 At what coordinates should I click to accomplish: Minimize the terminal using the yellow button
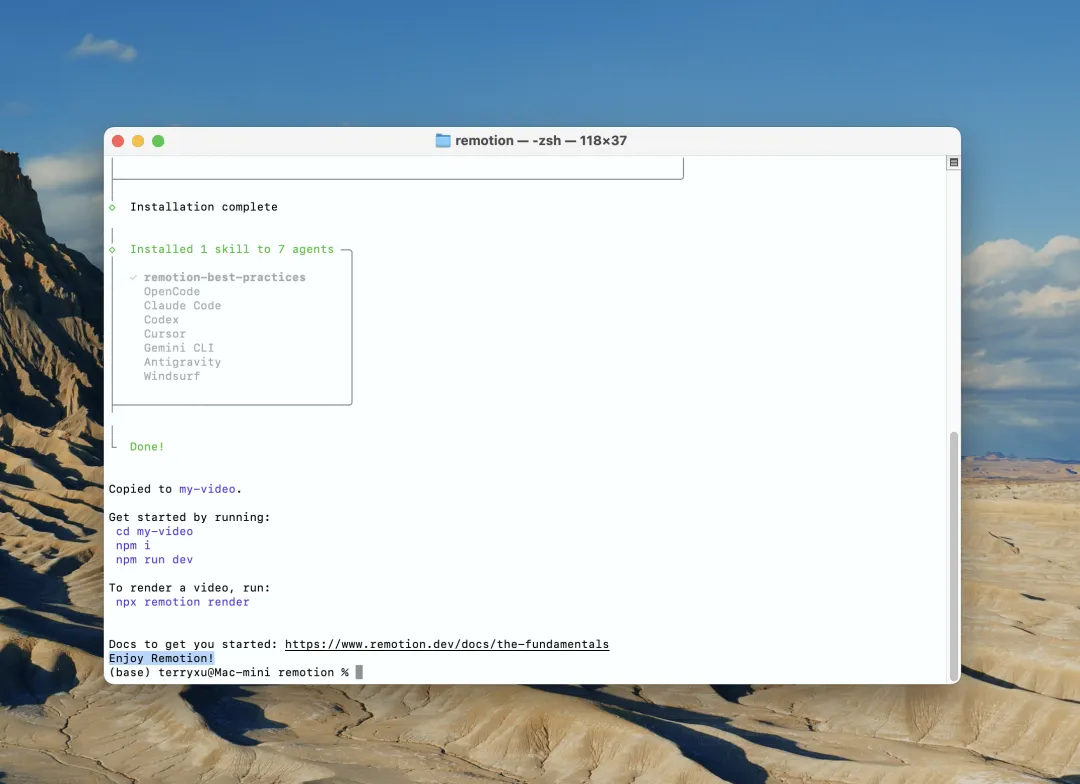[x=138, y=141]
